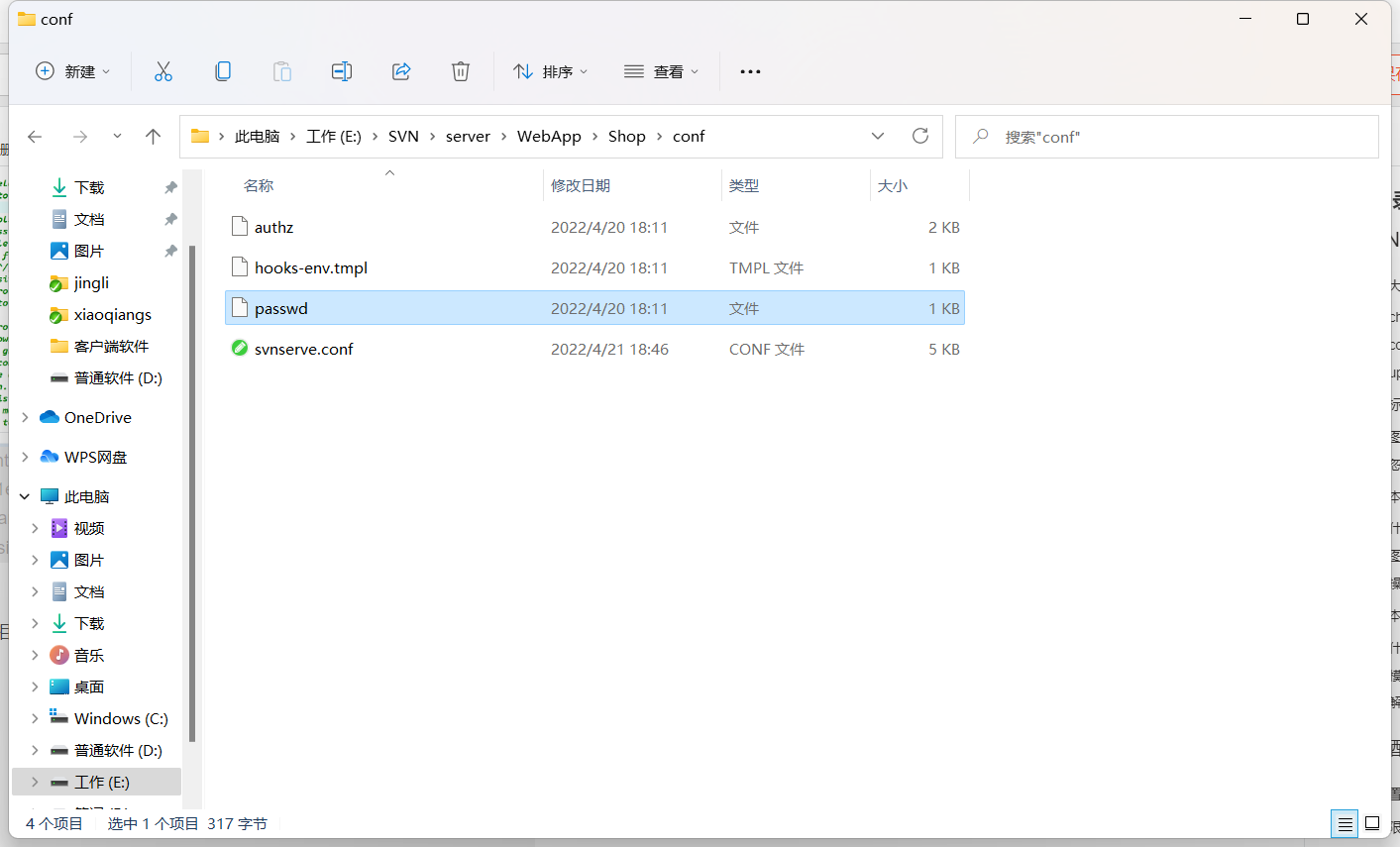Viewport: 1400px width, 847px height.
Task: Go up one folder level arrow
Action: [x=153, y=137]
